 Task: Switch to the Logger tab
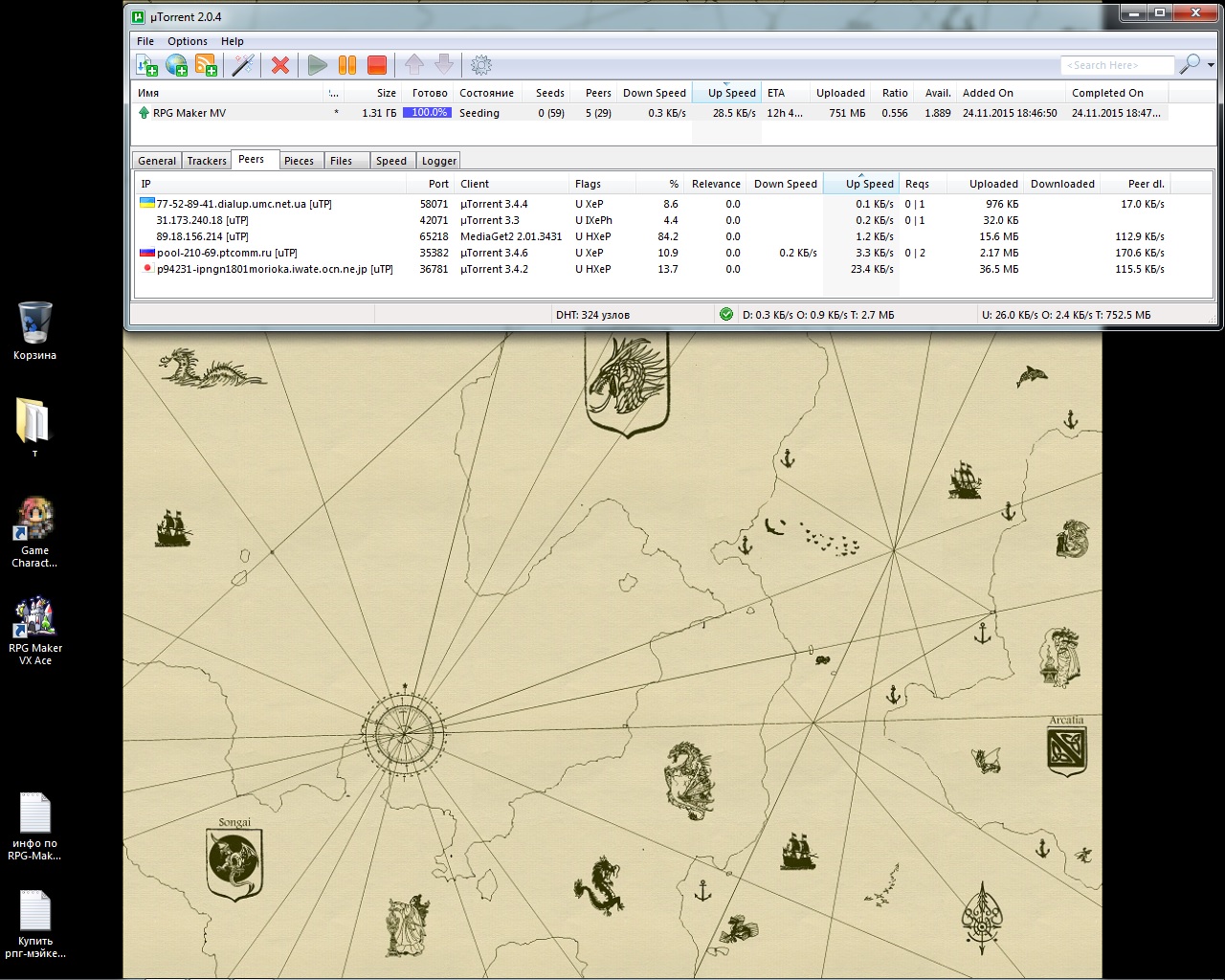[x=439, y=161]
